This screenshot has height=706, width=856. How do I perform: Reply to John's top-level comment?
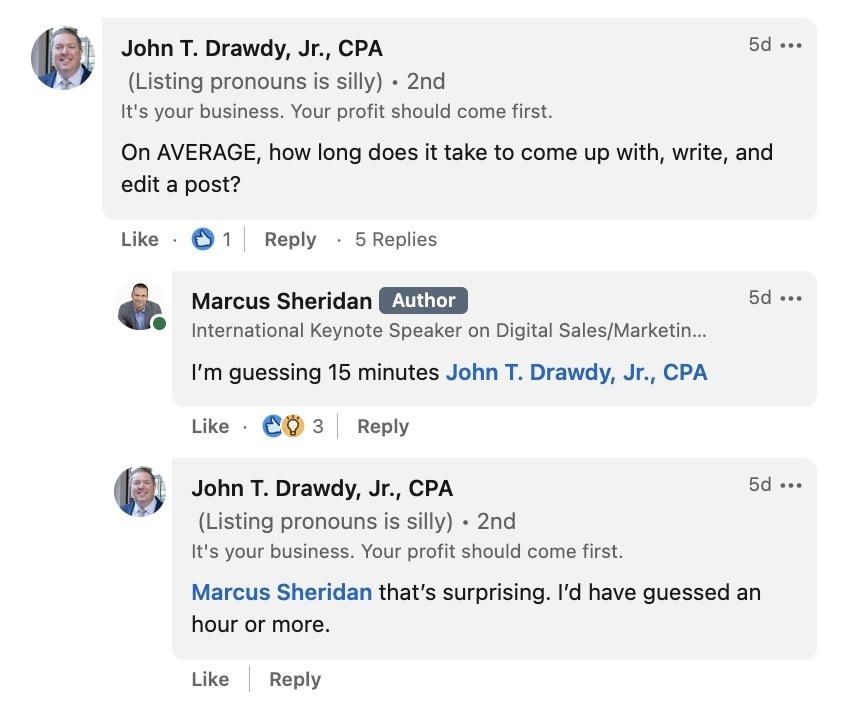pyautogui.click(x=290, y=240)
